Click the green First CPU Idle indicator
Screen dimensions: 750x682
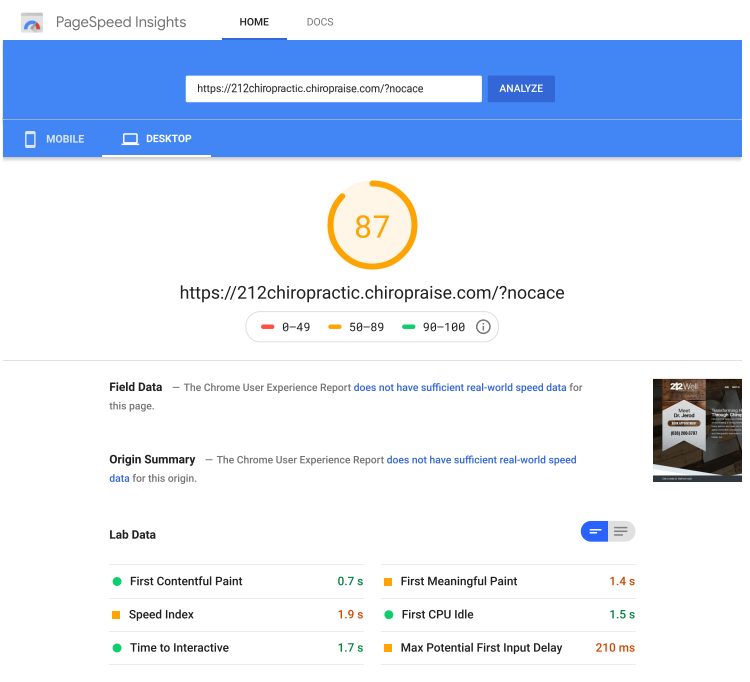click(388, 615)
